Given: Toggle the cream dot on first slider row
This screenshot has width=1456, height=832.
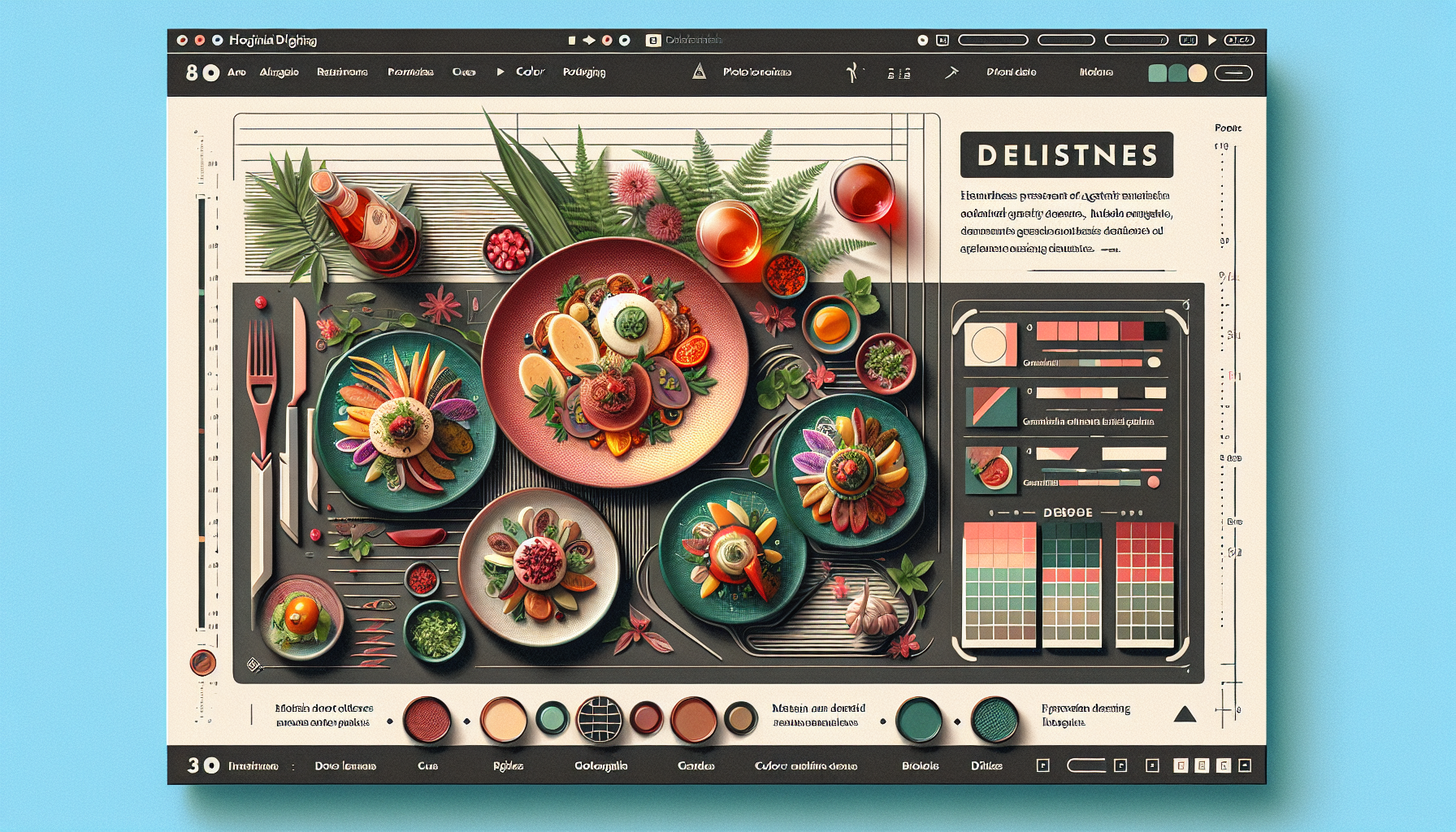Looking at the screenshot, I should 1154,362.
